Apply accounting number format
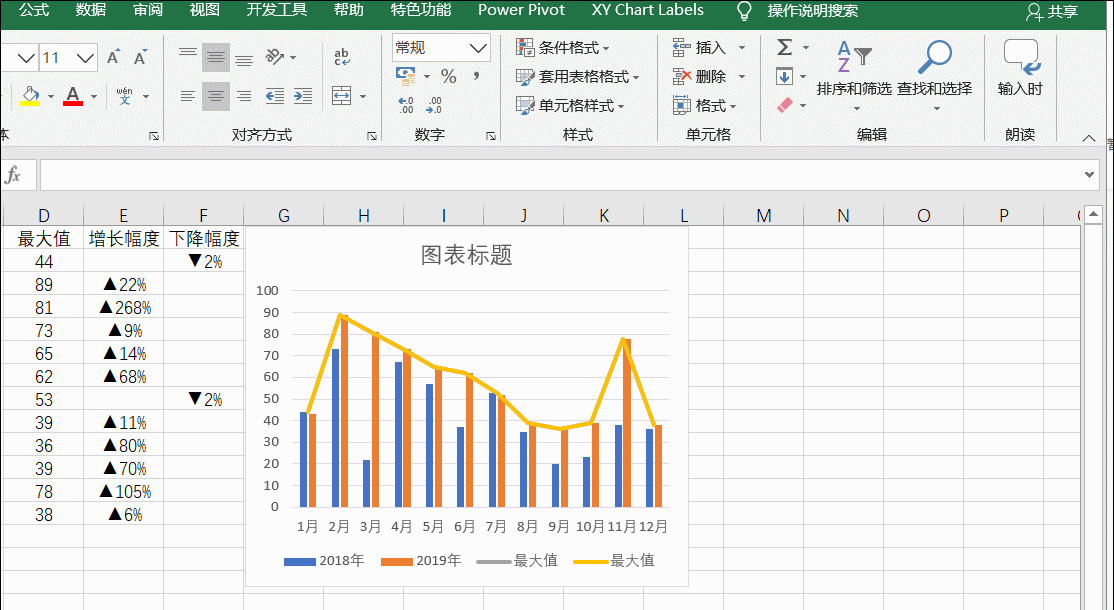 coord(406,76)
